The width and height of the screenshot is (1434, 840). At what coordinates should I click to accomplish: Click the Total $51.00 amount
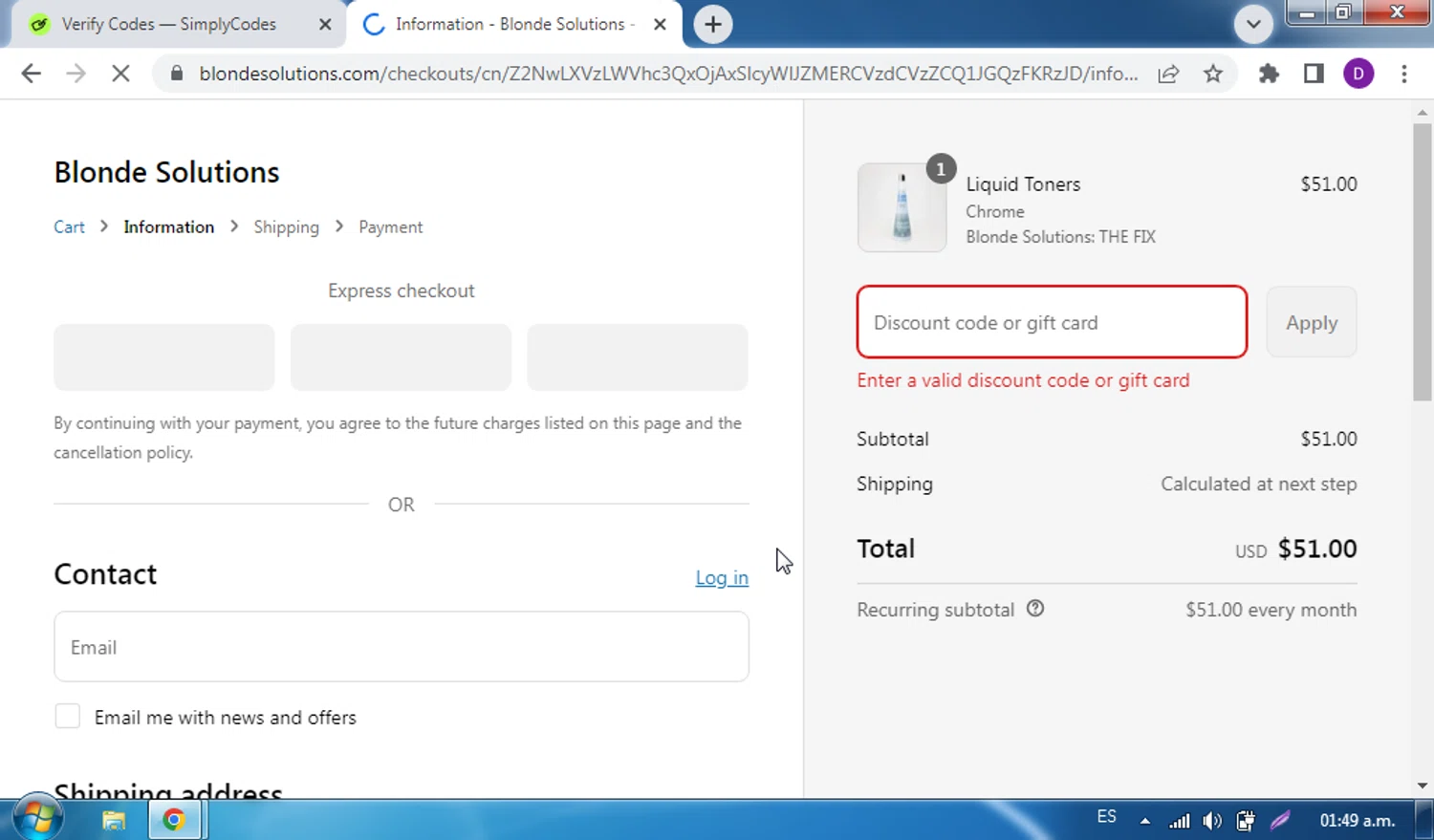(1317, 549)
